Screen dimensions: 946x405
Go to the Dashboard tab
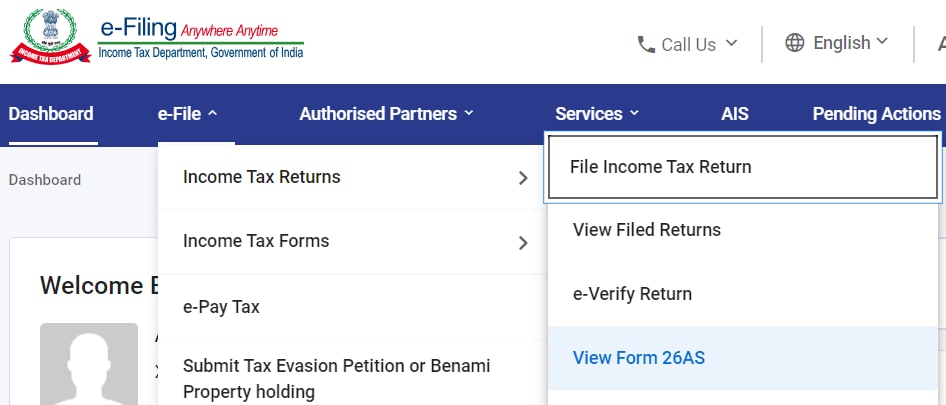coord(51,114)
